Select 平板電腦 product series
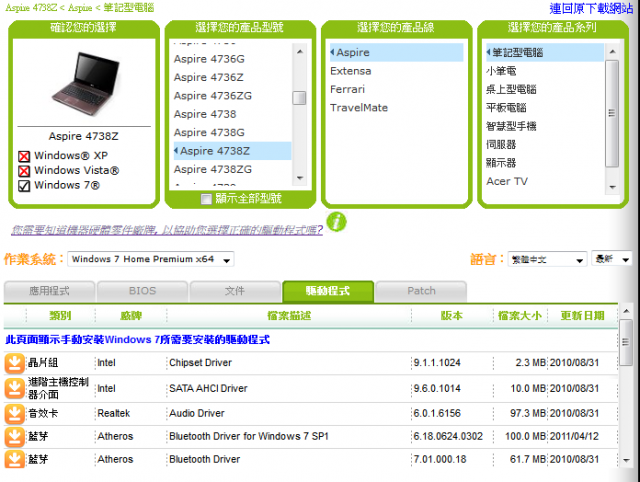Screen dimensions: 640x482 coord(506,108)
